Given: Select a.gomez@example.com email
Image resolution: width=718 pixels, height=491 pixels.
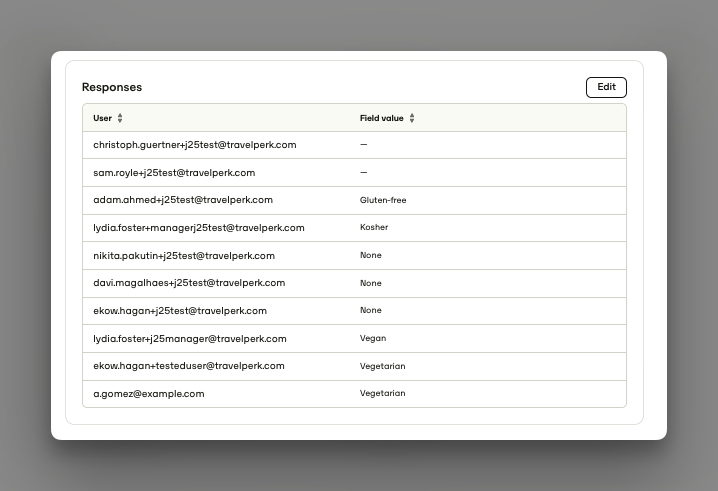Looking at the screenshot, I should click(x=149, y=393).
